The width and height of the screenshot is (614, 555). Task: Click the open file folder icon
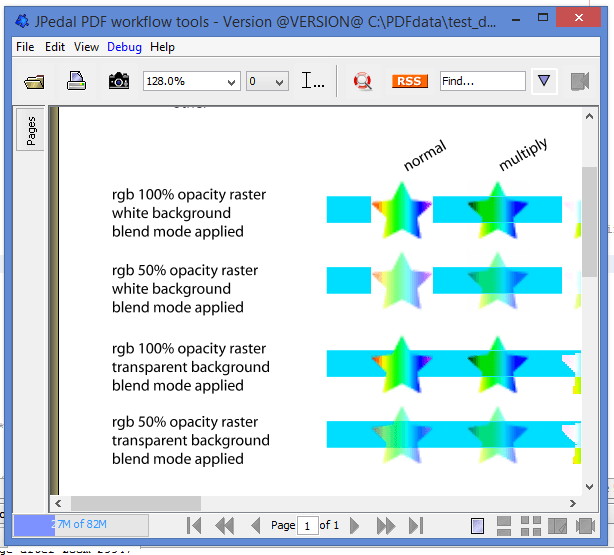[x=35, y=82]
